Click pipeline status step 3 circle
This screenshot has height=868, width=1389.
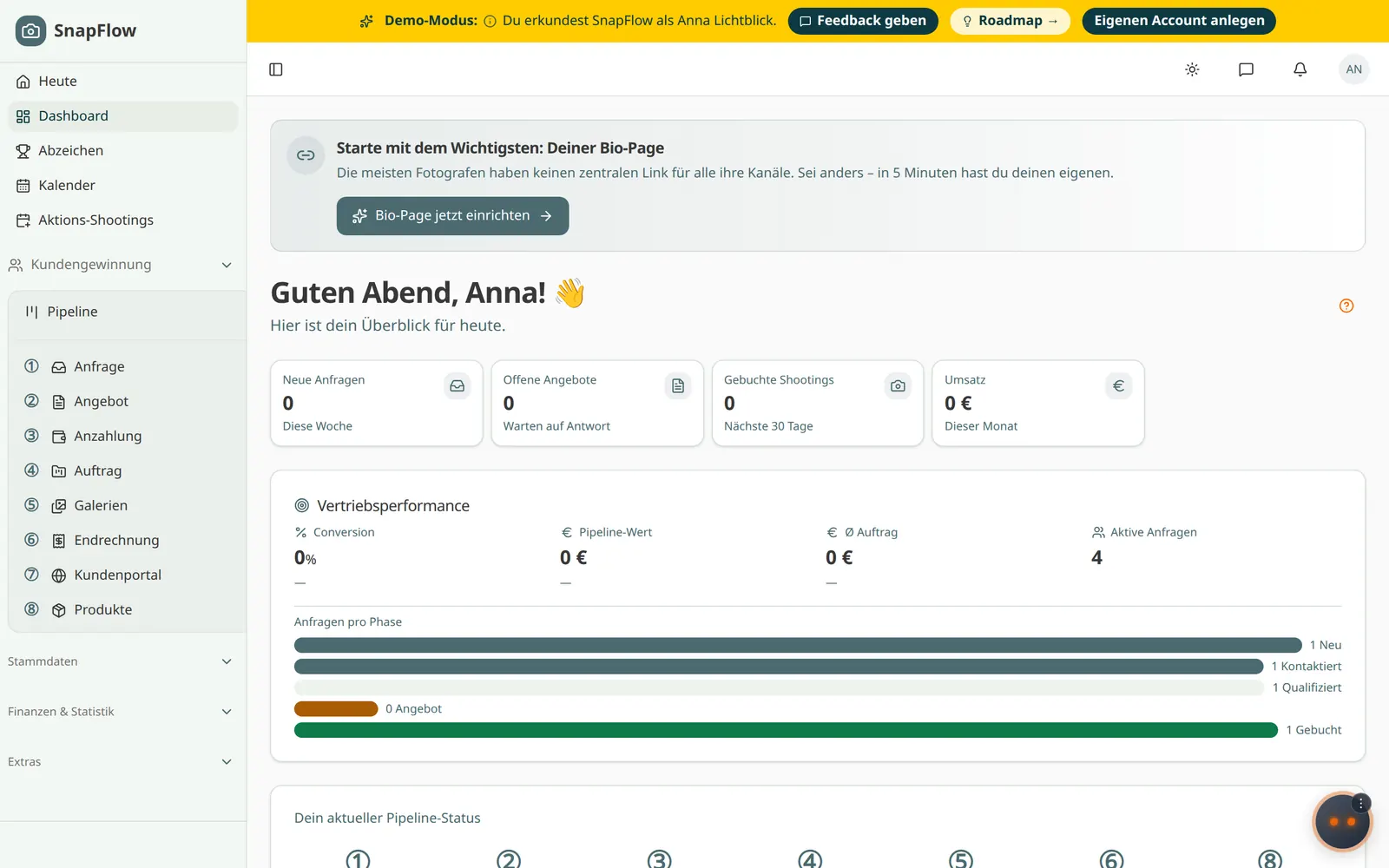pyautogui.click(x=660, y=859)
